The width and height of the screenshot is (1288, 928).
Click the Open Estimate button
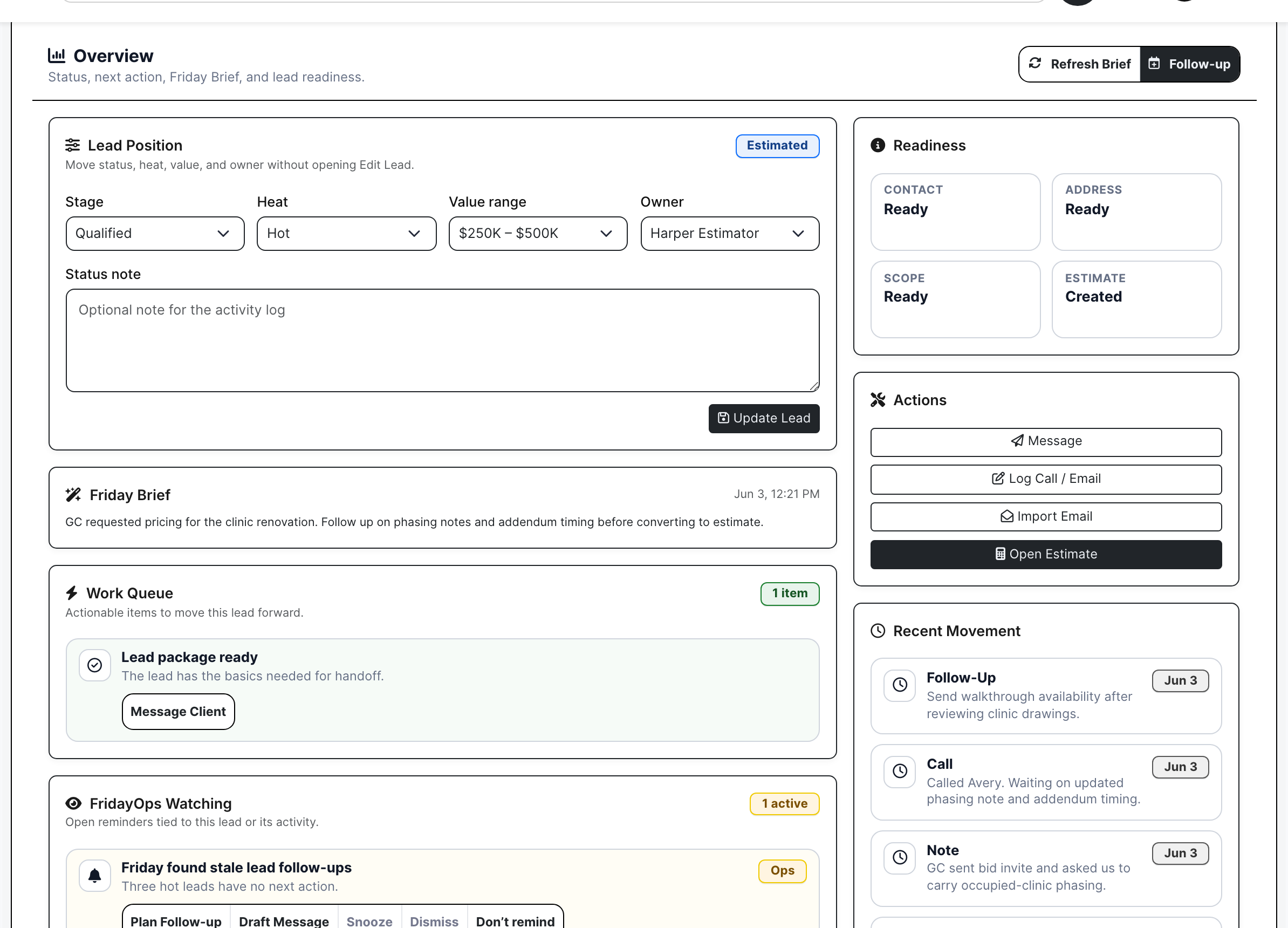1045,554
